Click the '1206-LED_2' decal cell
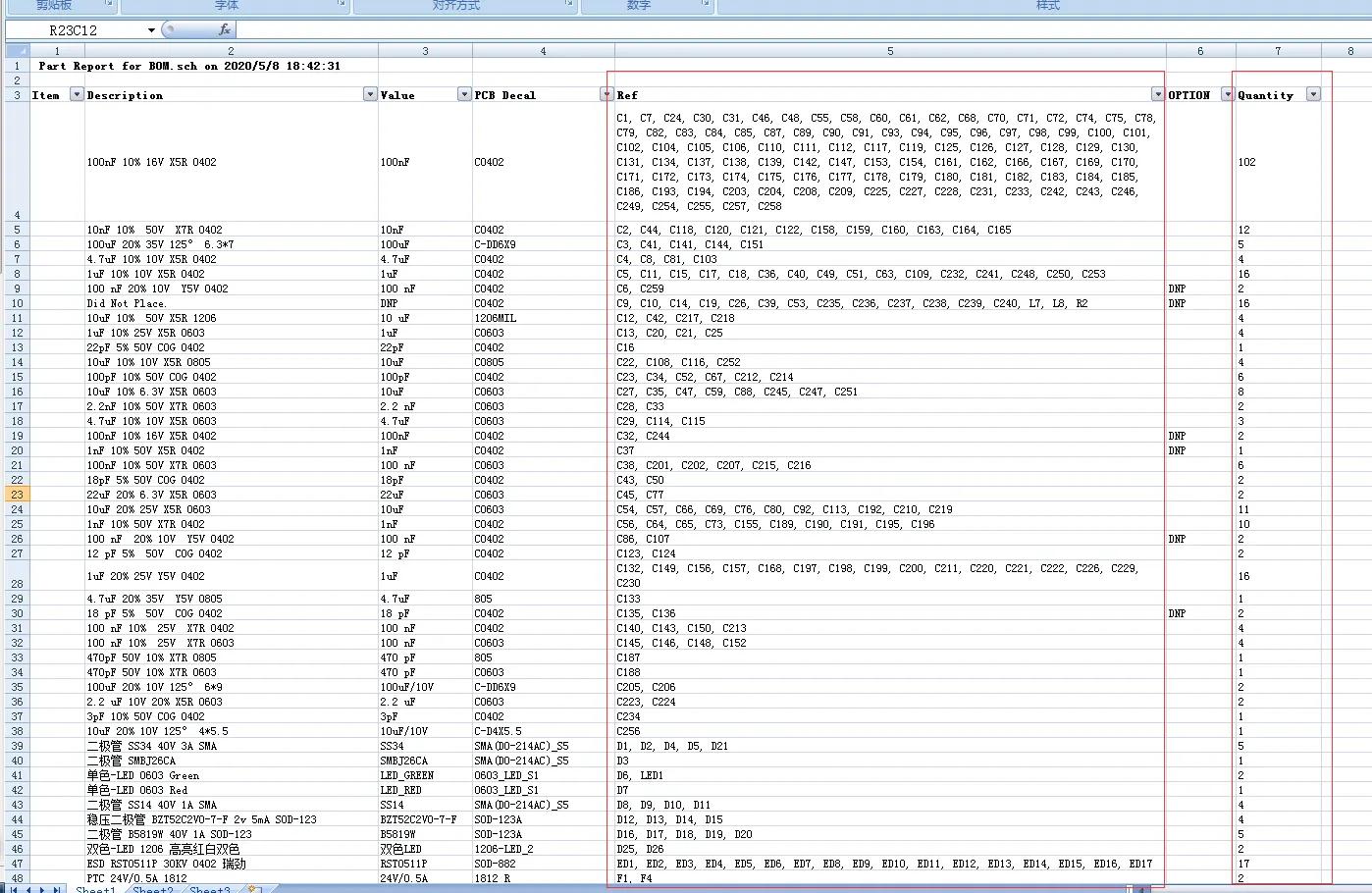 point(543,849)
